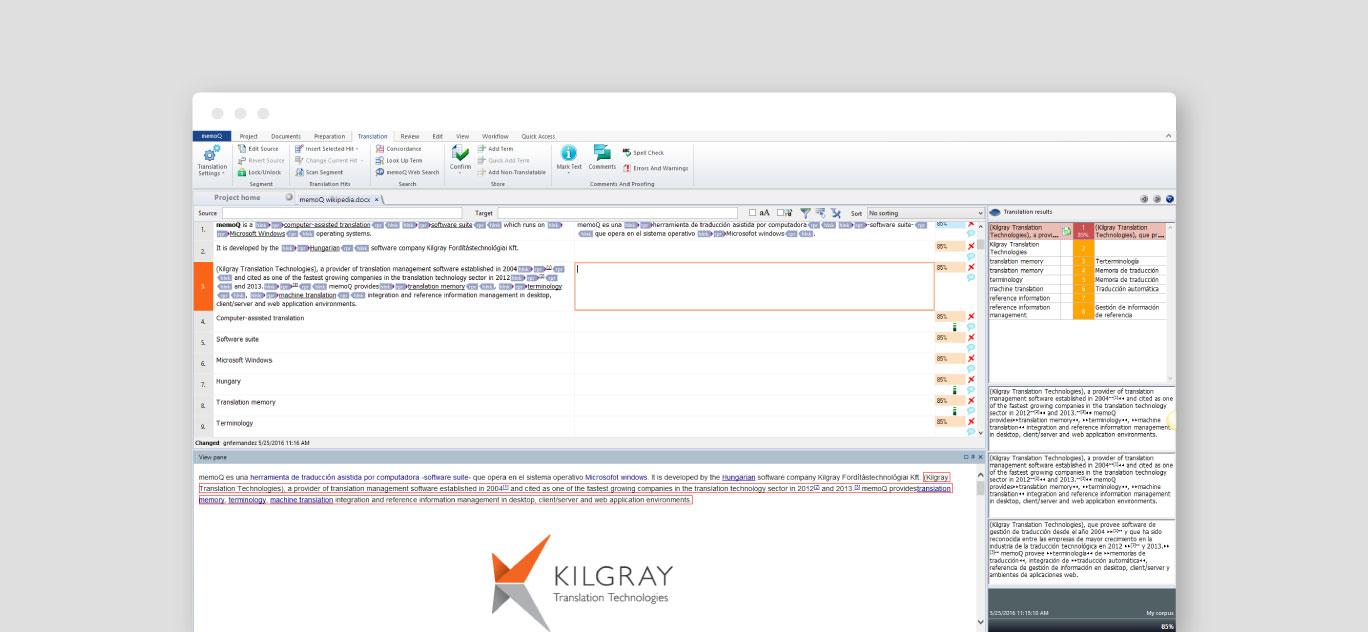
Task: Apply the filter funnel above the grid
Action: (x=805, y=213)
